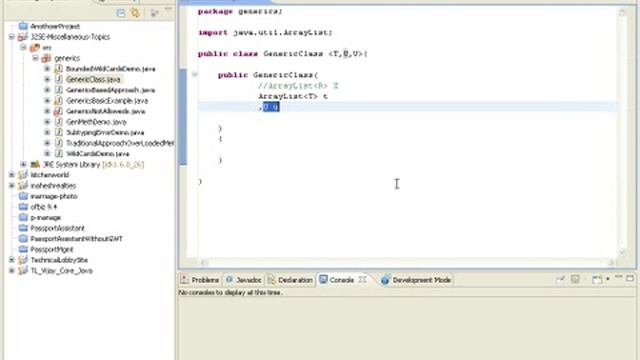Select PassportAssistantWithoutGWT project
Viewport: 640px width, 360px height.
pyautogui.click(x=76, y=239)
